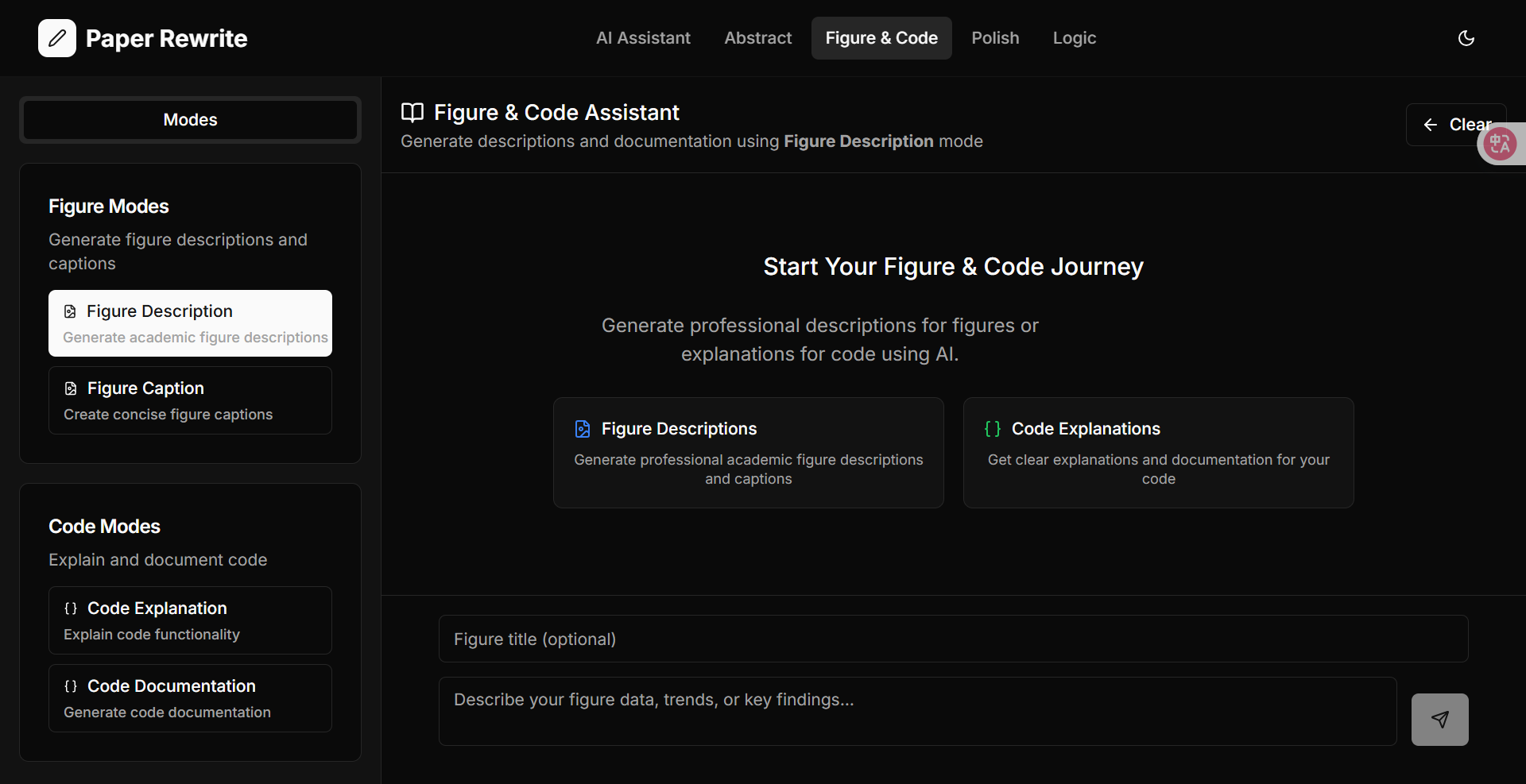
Task: Click the Code Modes heading
Action: point(104,527)
